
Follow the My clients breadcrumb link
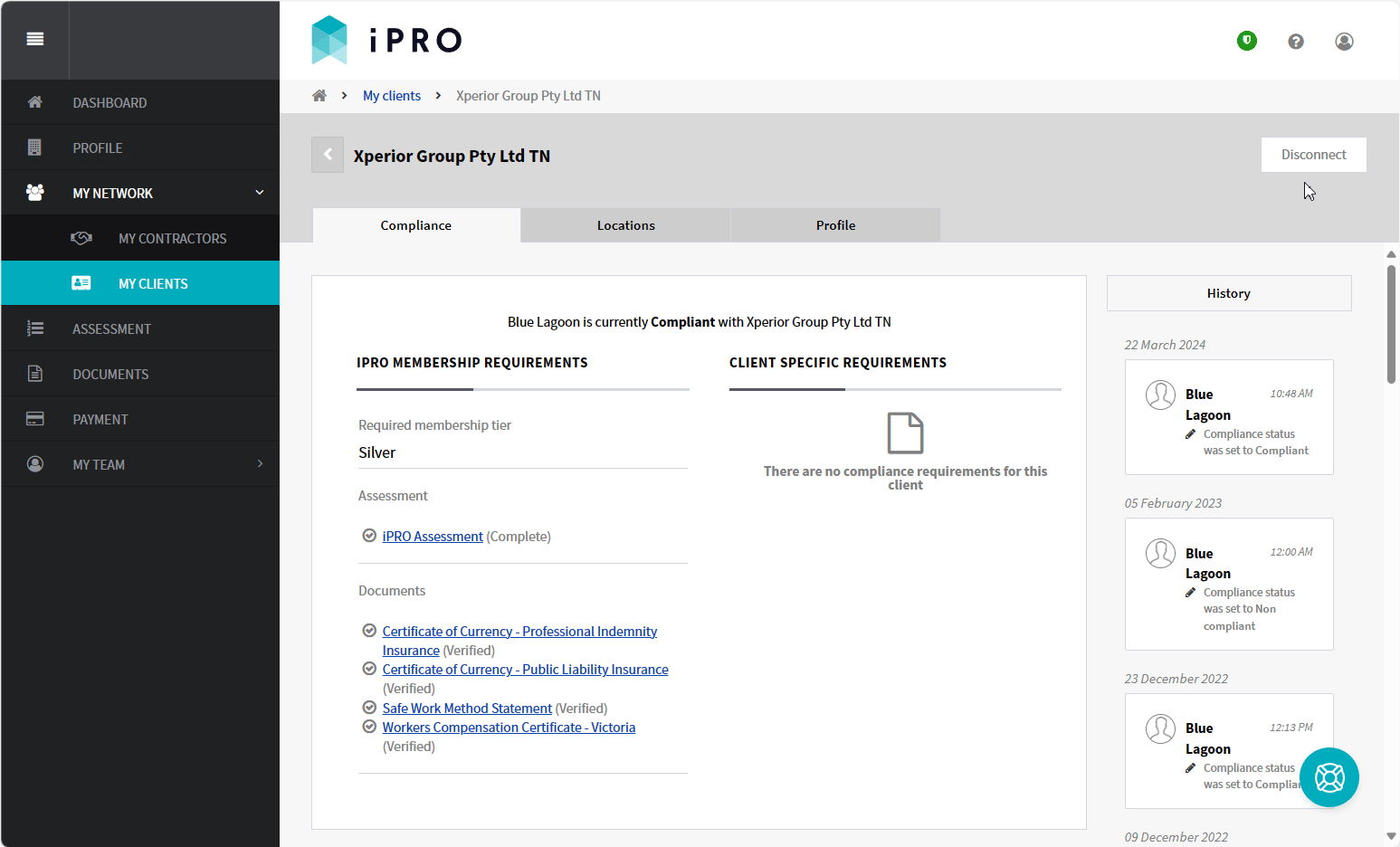pos(392,96)
